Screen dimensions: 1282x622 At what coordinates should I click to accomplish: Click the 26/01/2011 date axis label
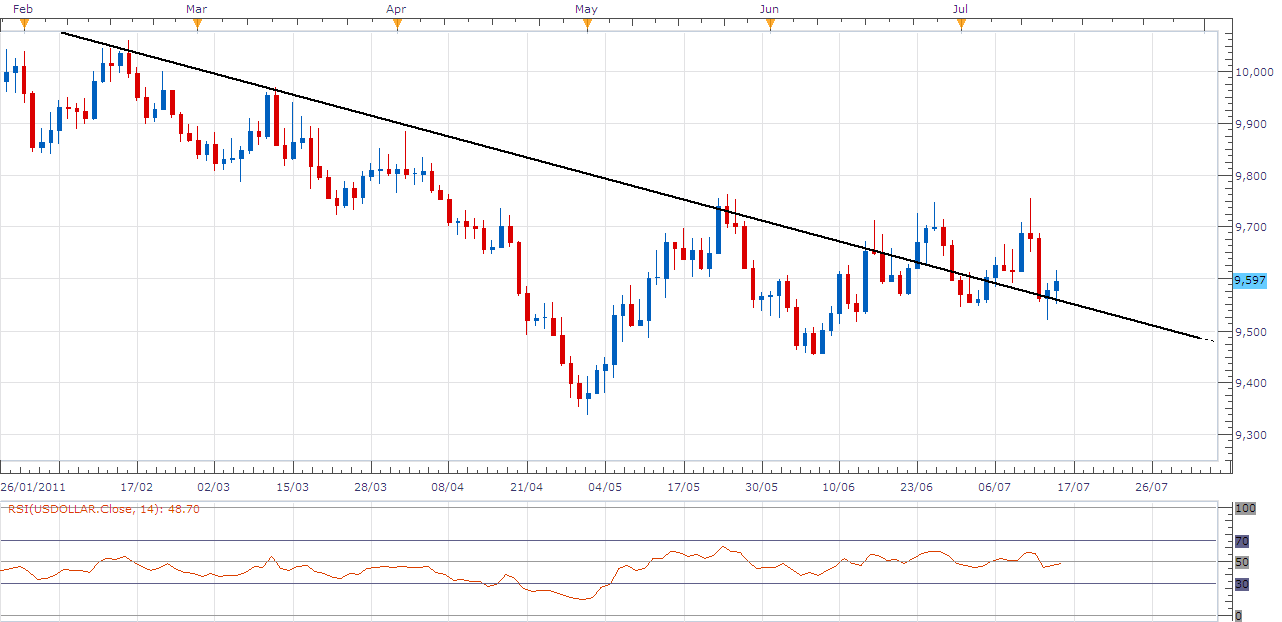33,487
